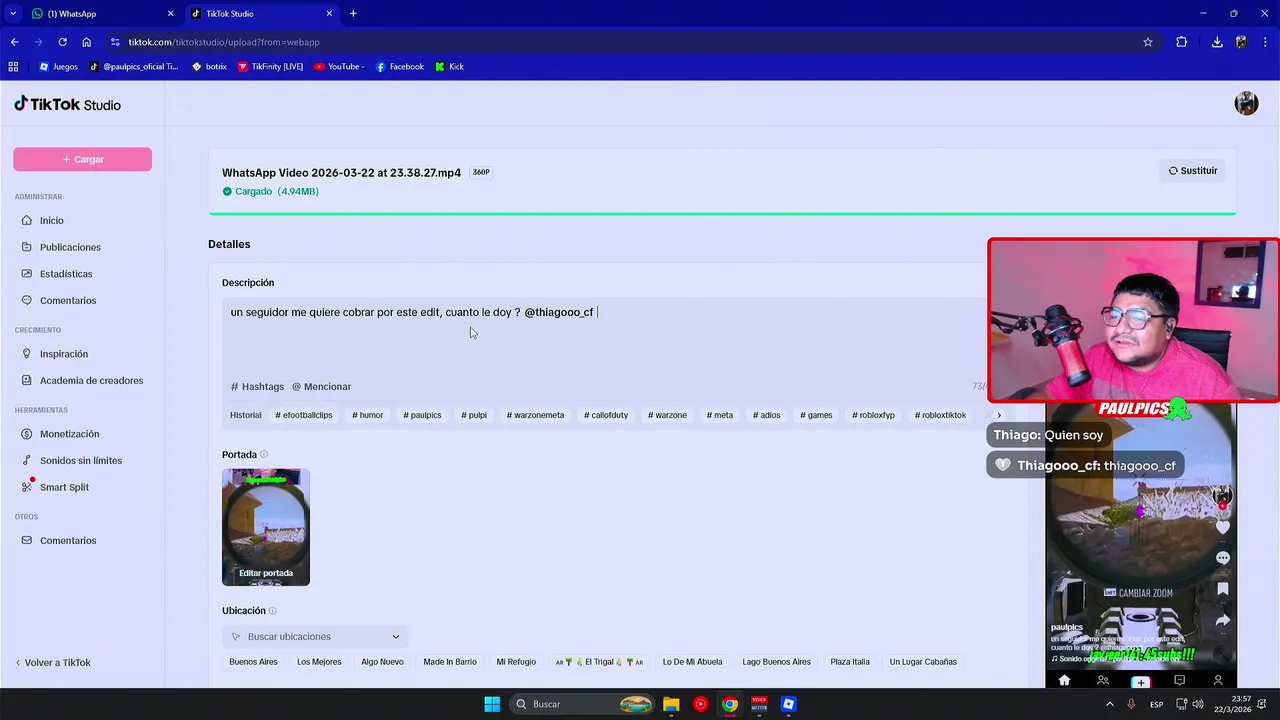Click Volver a TikTok link

coord(53,662)
